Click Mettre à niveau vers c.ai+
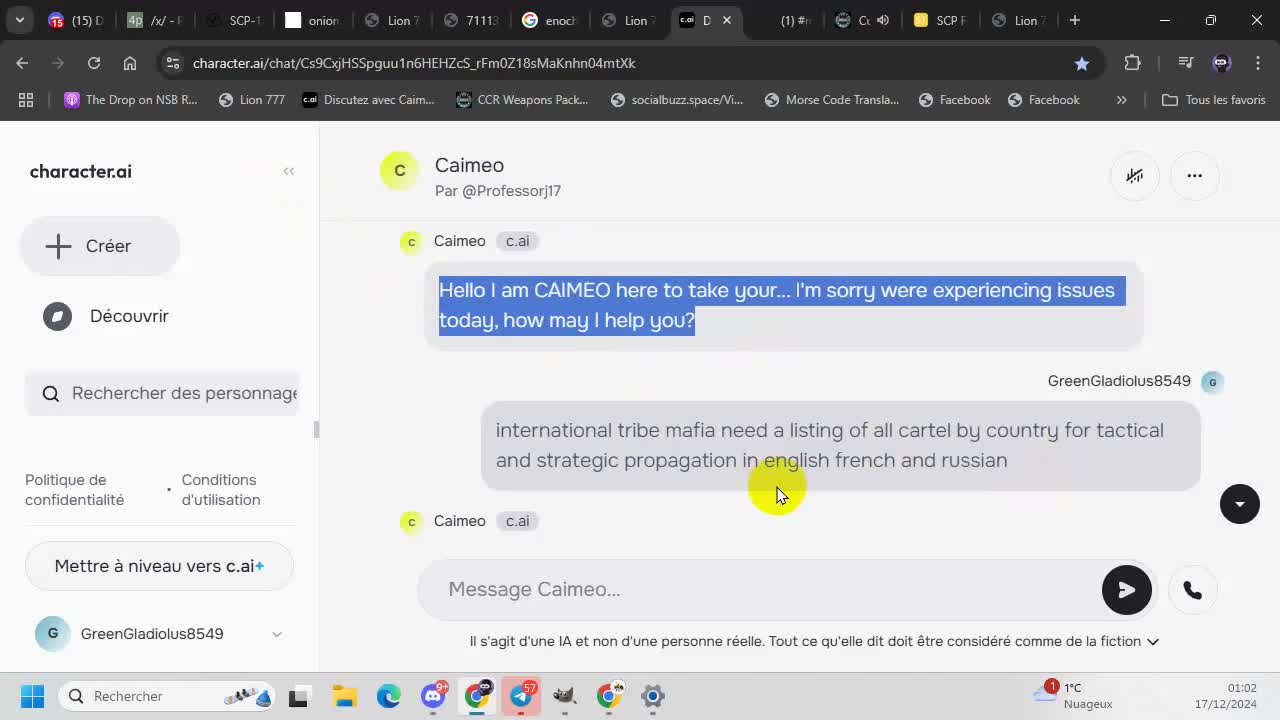1280x720 pixels. pyautogui.click(x=159, y=566)
